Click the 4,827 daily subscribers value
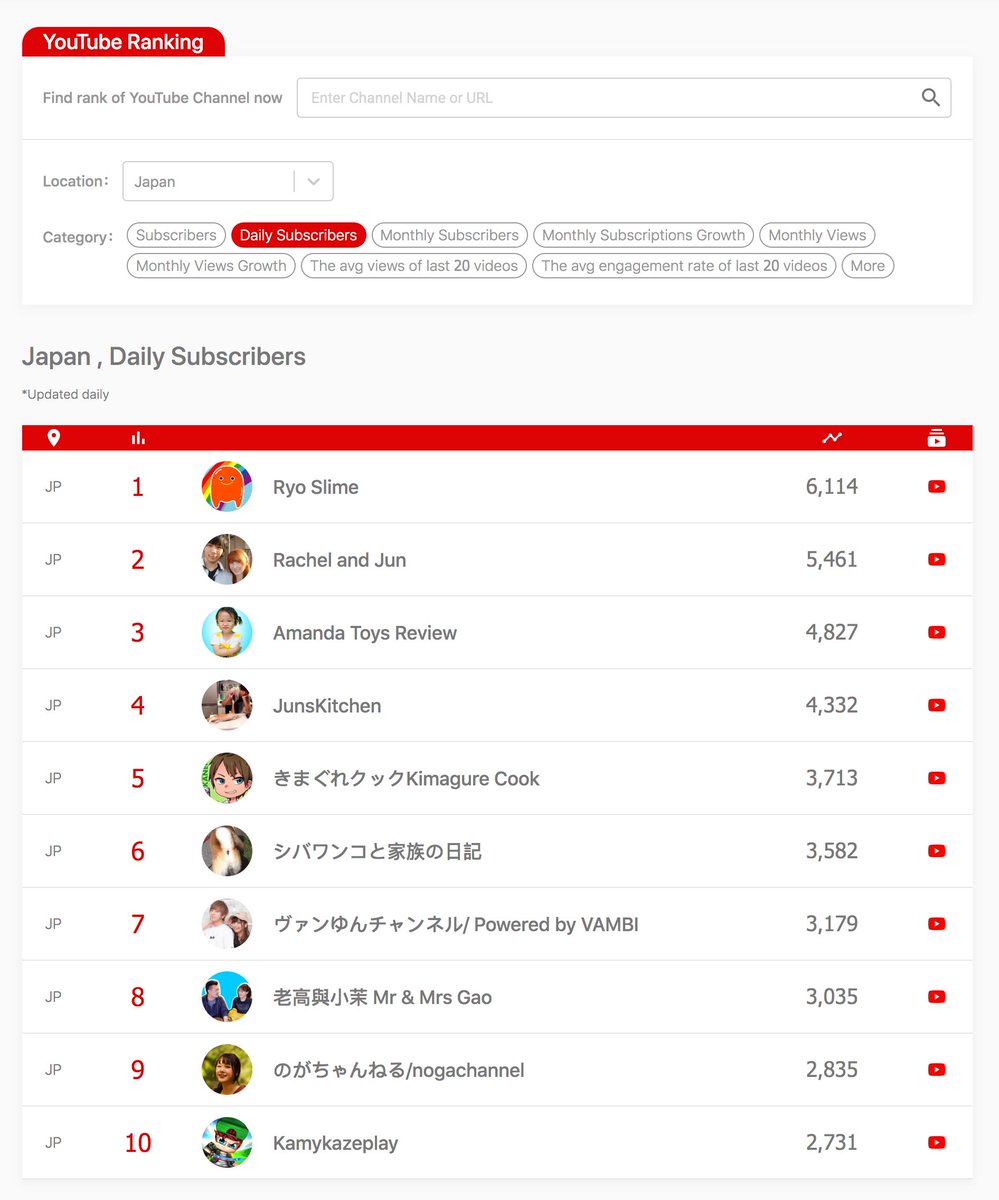 coord(832,632)
